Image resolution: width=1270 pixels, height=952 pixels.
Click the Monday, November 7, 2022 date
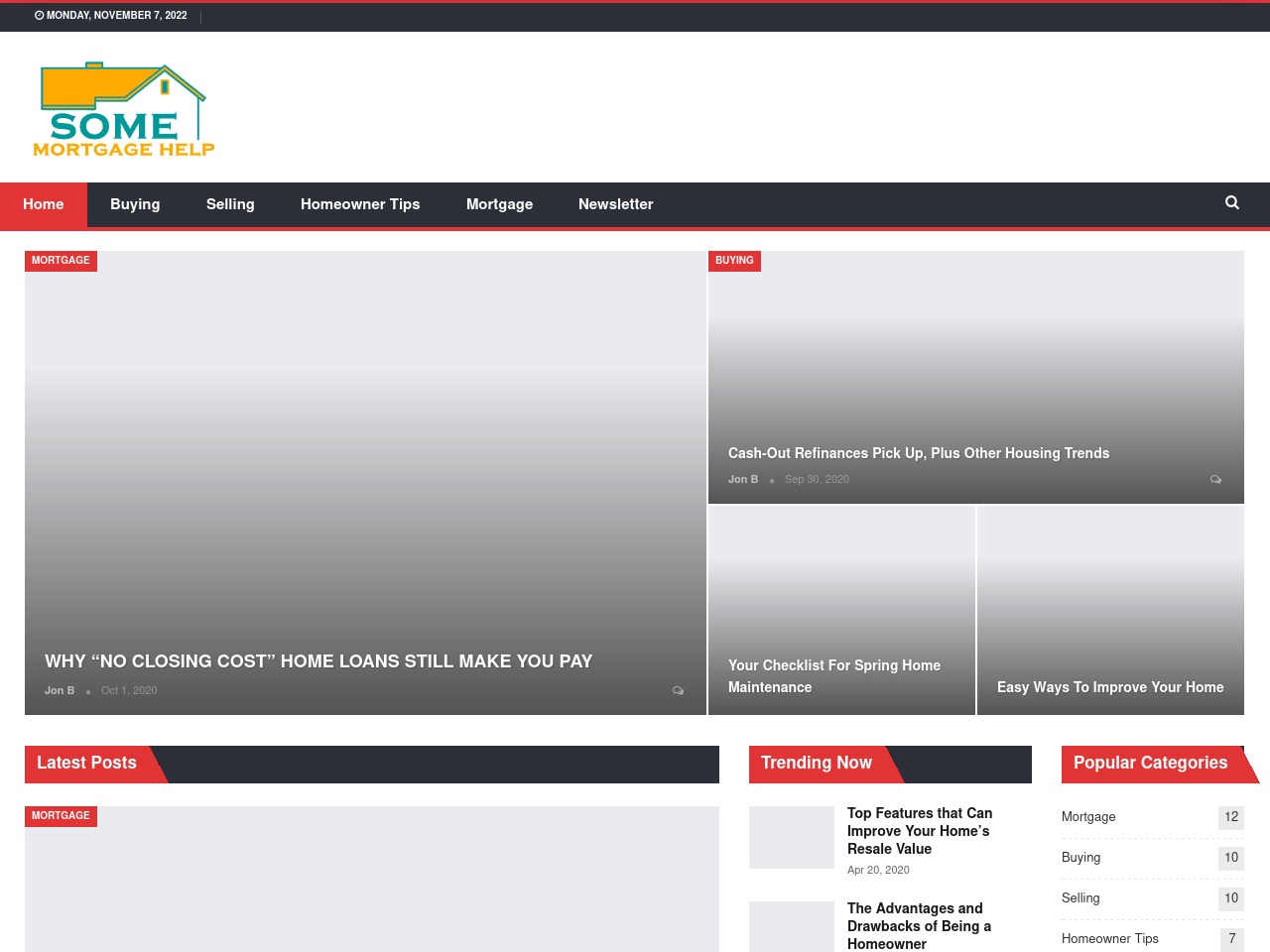click(x=116, y=15)
